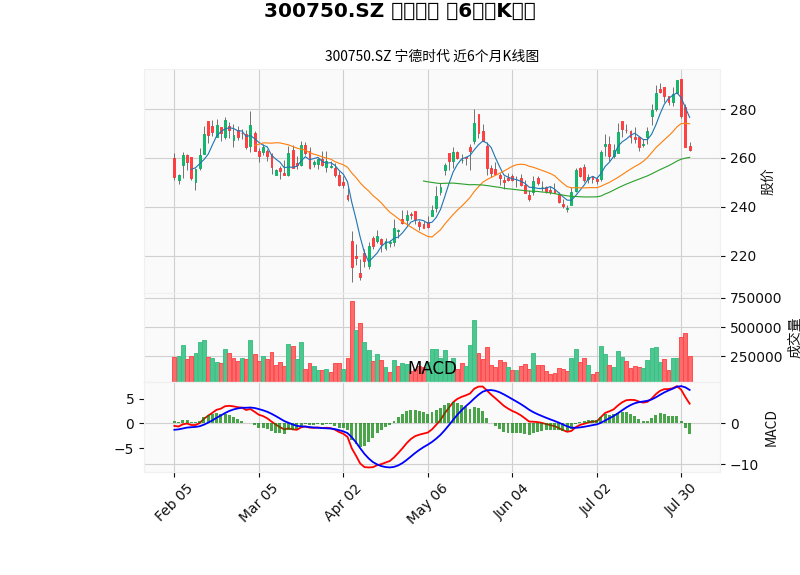Click the 'Feb 05' date label
800x575 pixels.
coord(173,502)
